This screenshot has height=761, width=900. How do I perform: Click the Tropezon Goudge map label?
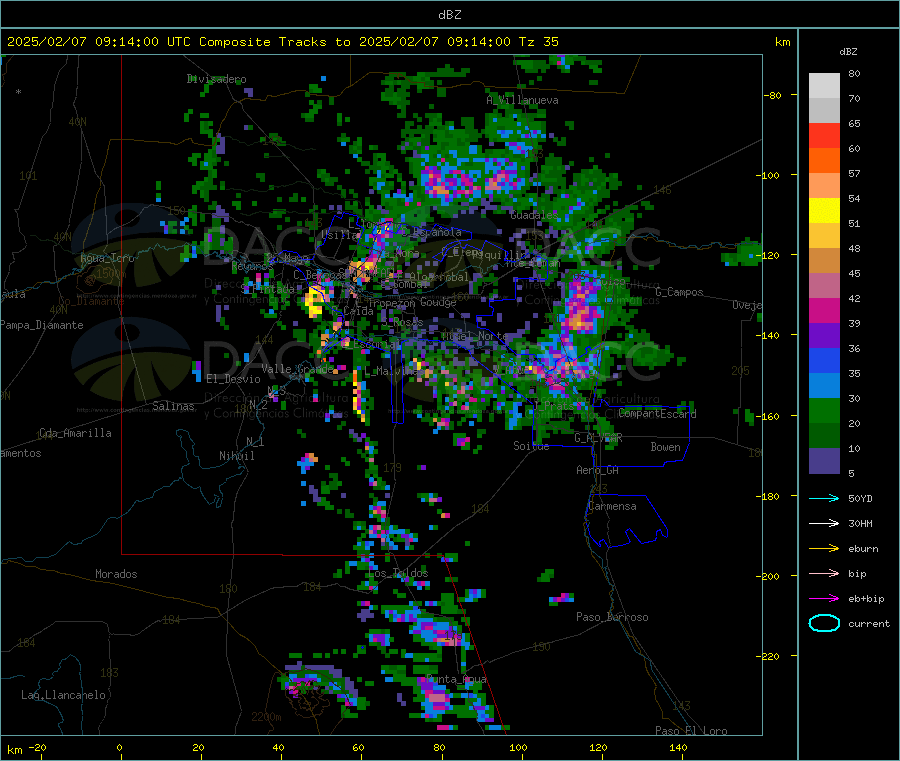pos(412,302)
